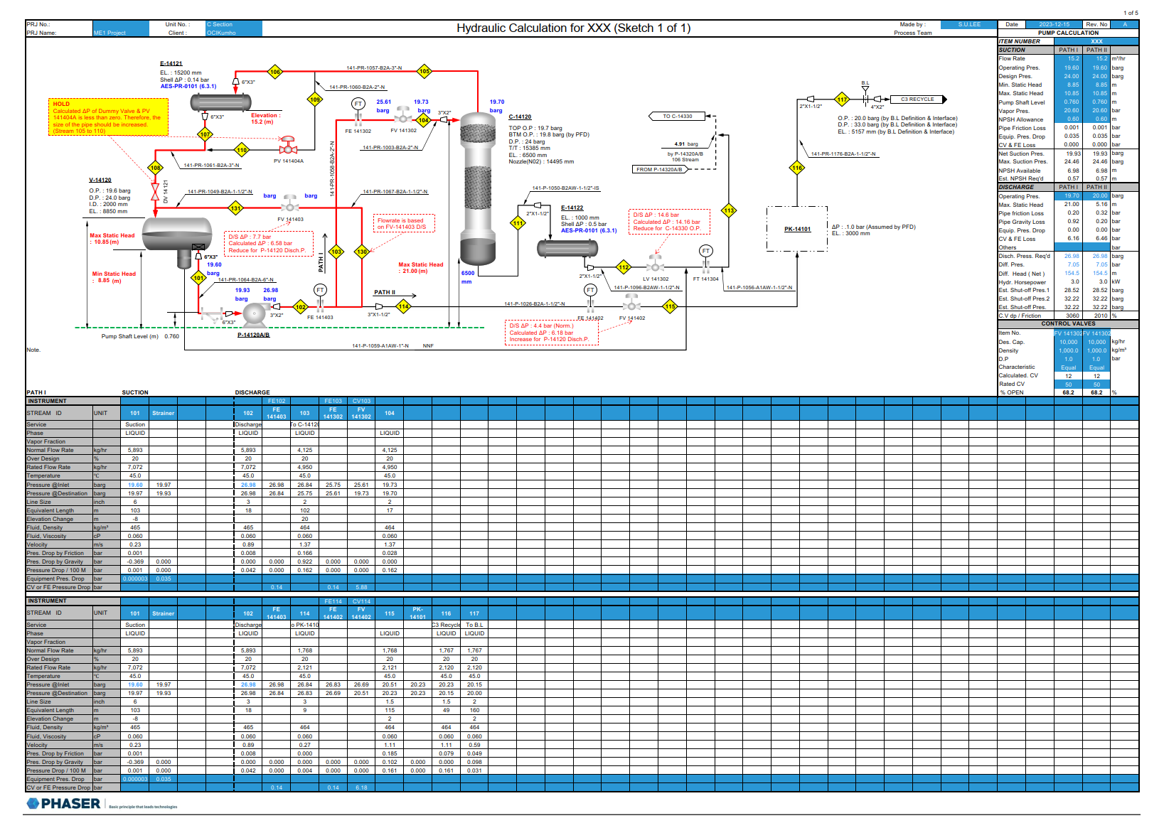Select the CONTROL VALVES section header
Screen dimensions: 1164x823
(x=1067, y=324)
